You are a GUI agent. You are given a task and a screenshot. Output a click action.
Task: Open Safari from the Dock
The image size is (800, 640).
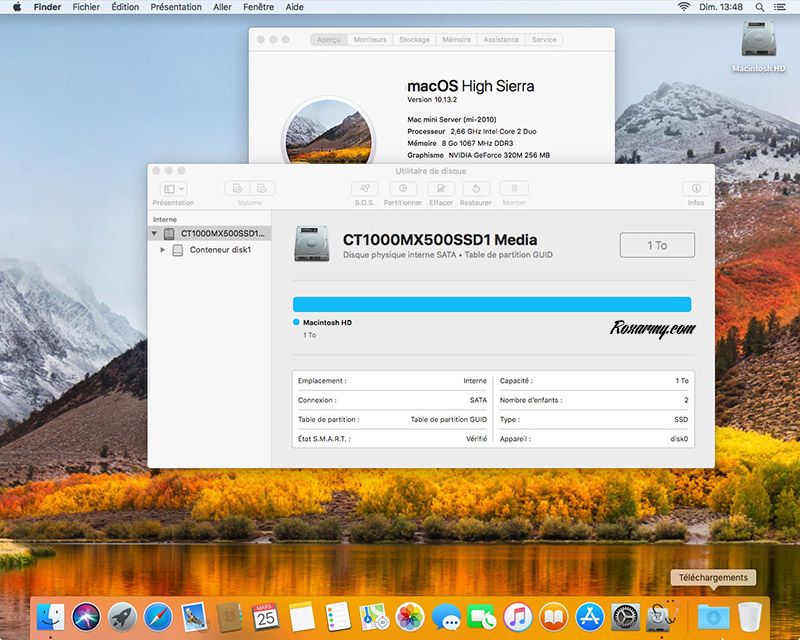158,616
